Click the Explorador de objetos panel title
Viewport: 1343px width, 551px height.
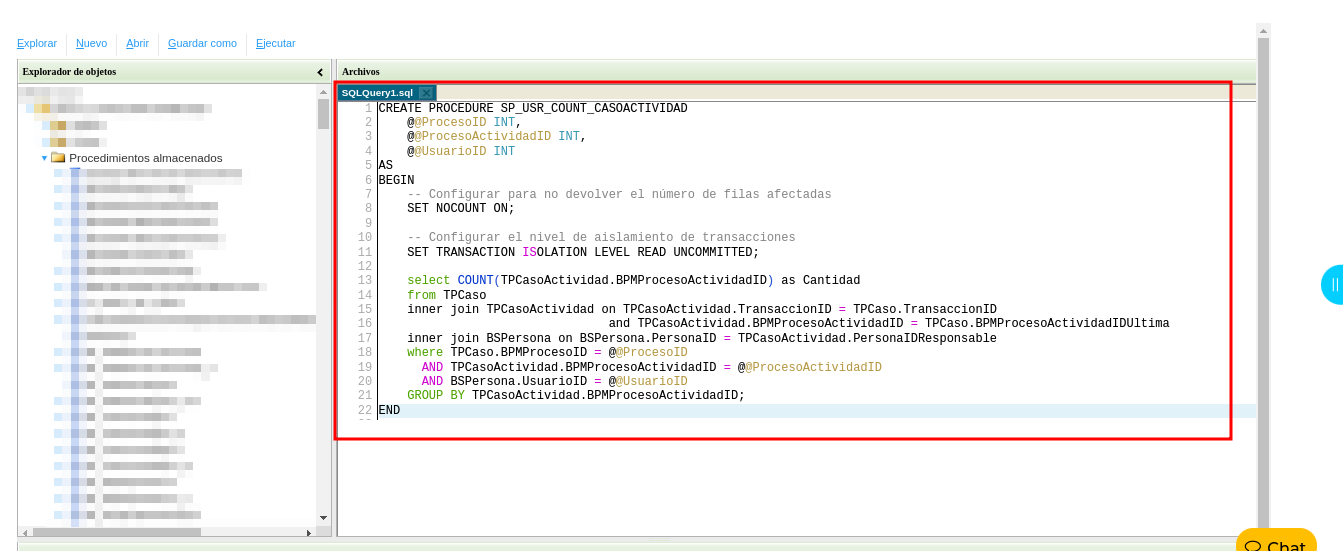pos(69,71)
